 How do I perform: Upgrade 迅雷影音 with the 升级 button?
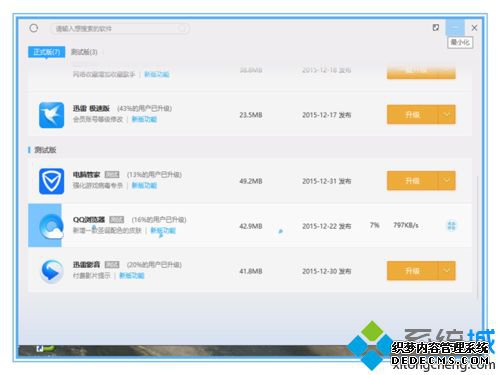[412, 271]
